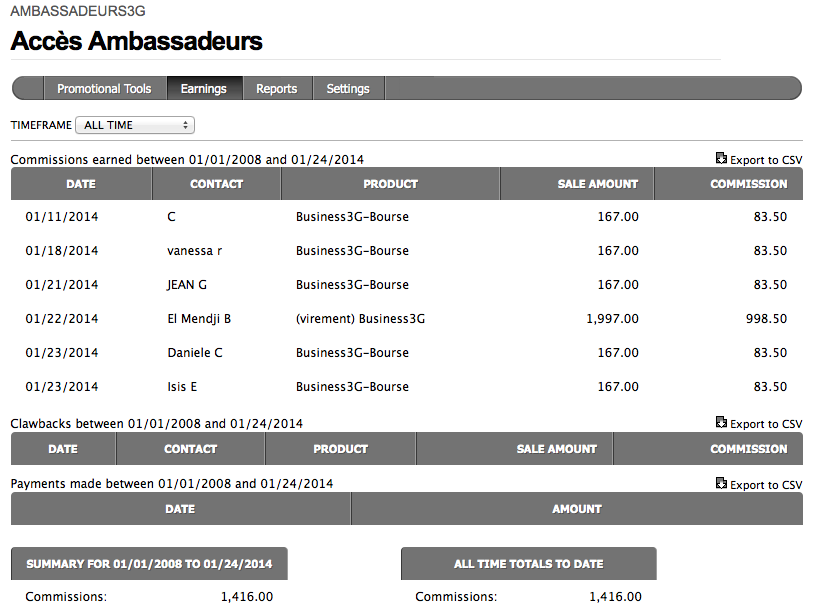Screen dimensions: 828x610
Task: Select the El Mendji B commission row
Action: coord(199,319)
